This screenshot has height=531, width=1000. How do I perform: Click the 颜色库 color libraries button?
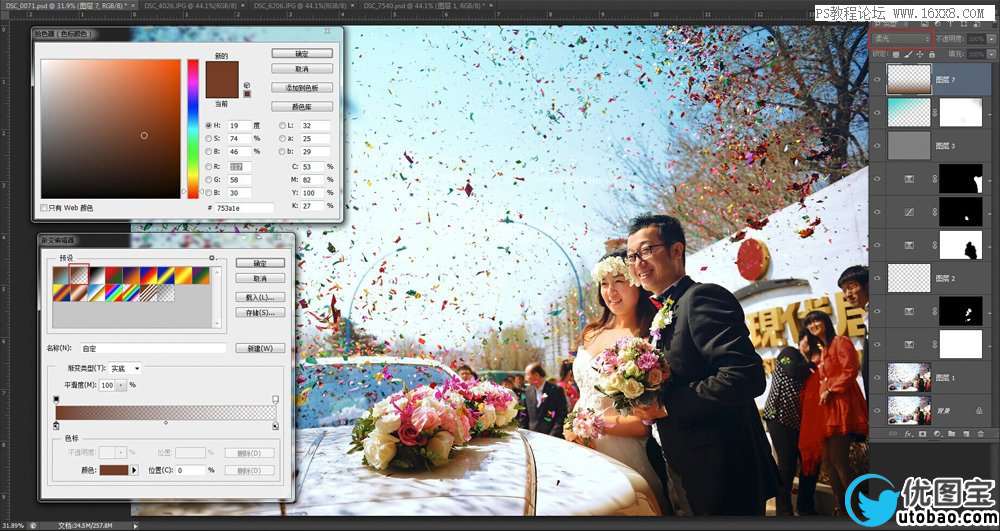(302, 106)
